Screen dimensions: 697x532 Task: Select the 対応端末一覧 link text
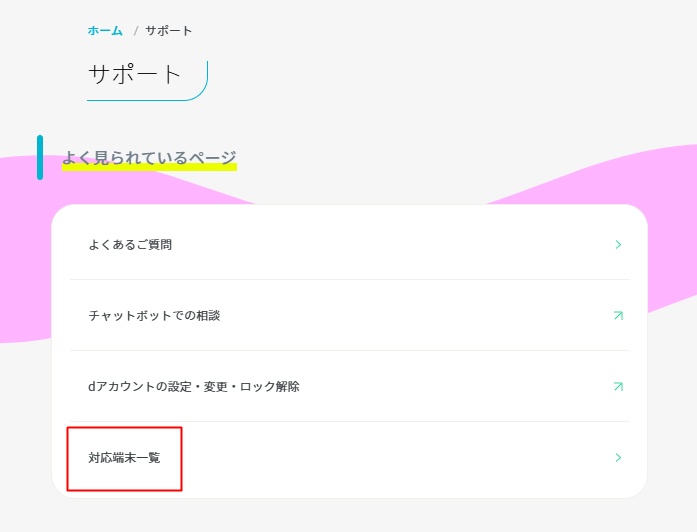pyautogui.click(x=124, y=457)
